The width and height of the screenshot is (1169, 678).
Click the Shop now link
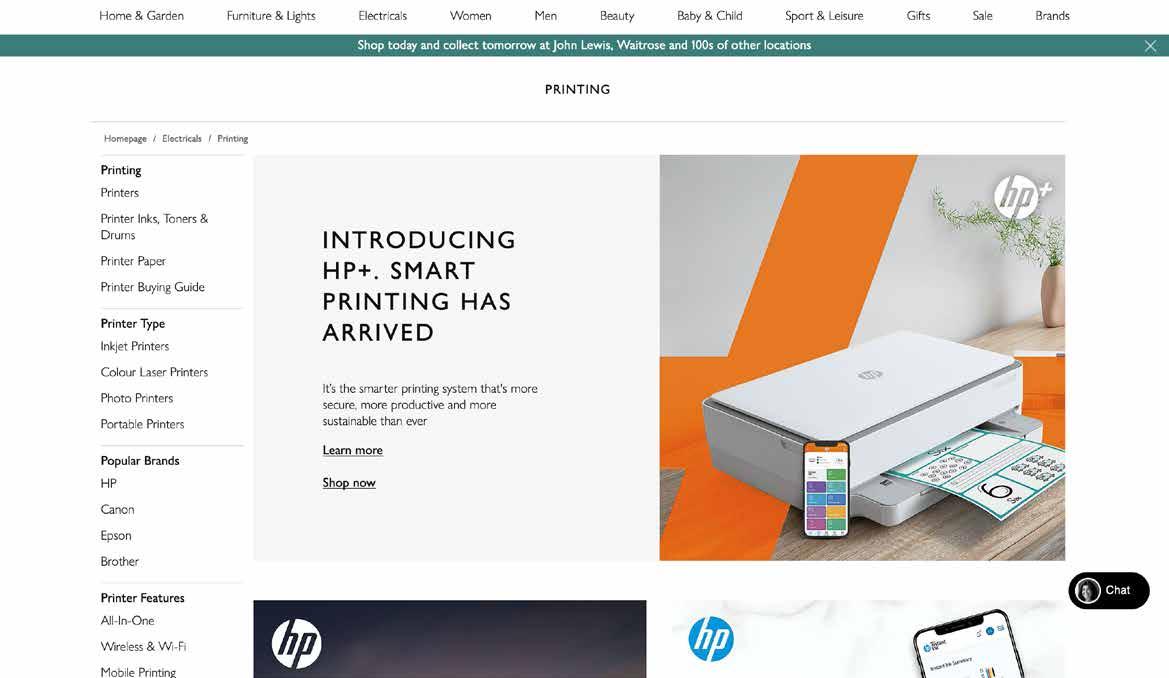(349, 483)
